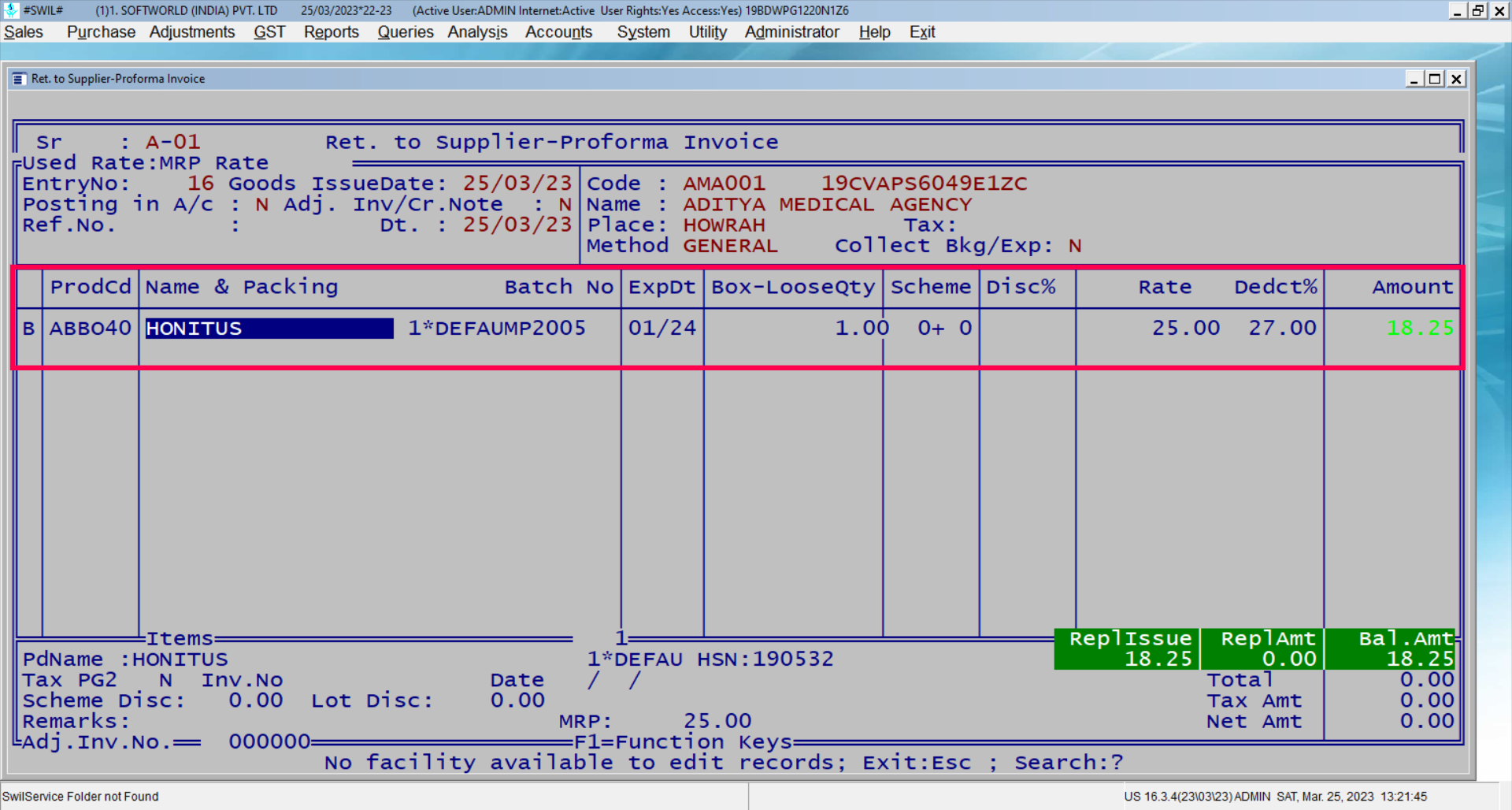Image resolution: width=1512 pixels, height=810 pixels.
Task: Restore the main SWIL application window
Action: (1478, 10)
